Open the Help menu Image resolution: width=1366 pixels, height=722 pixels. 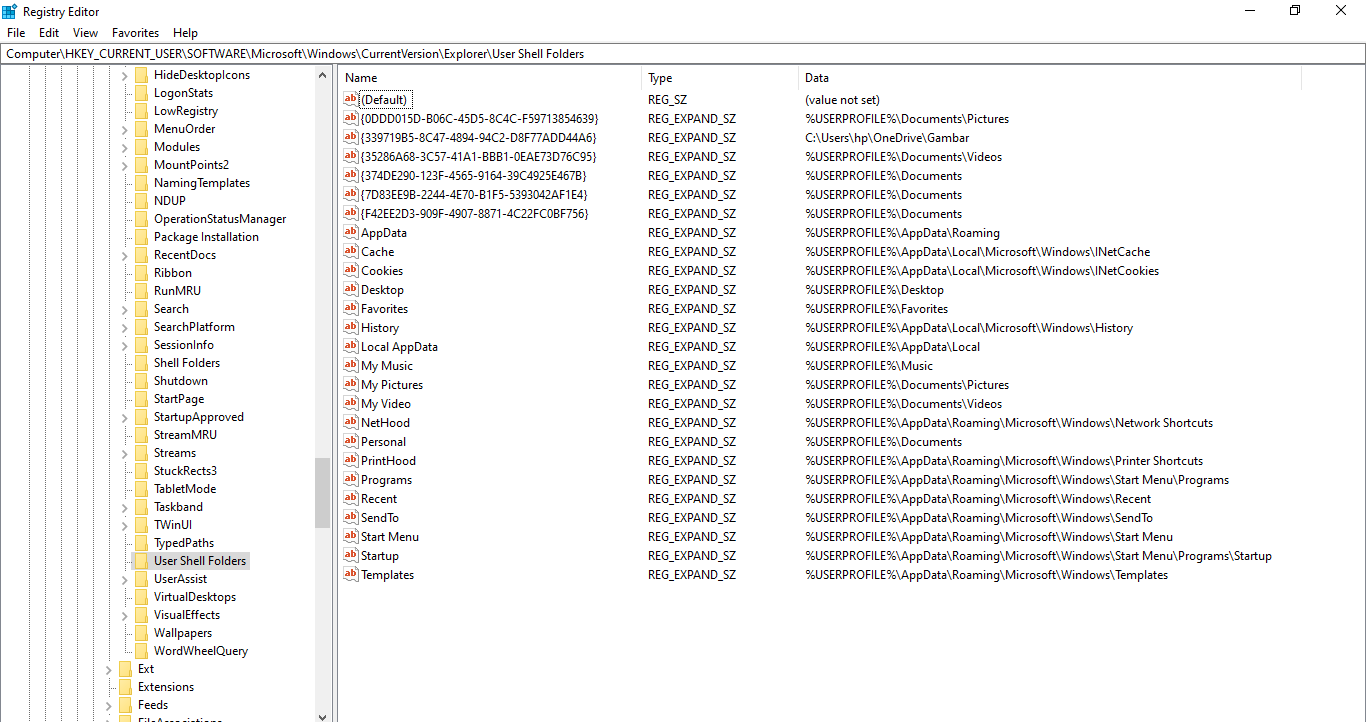pos(185,33)
